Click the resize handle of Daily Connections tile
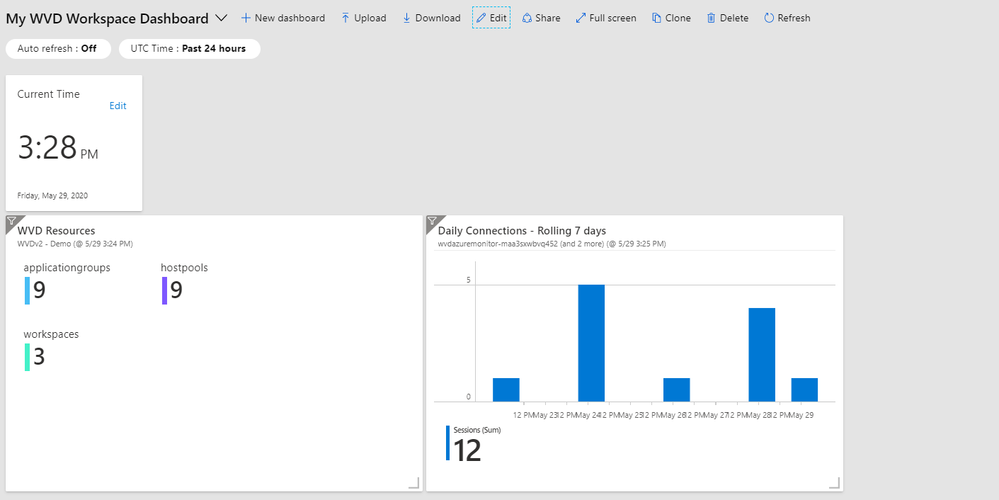This screenshot has width=999, height=500. point(835,483)
